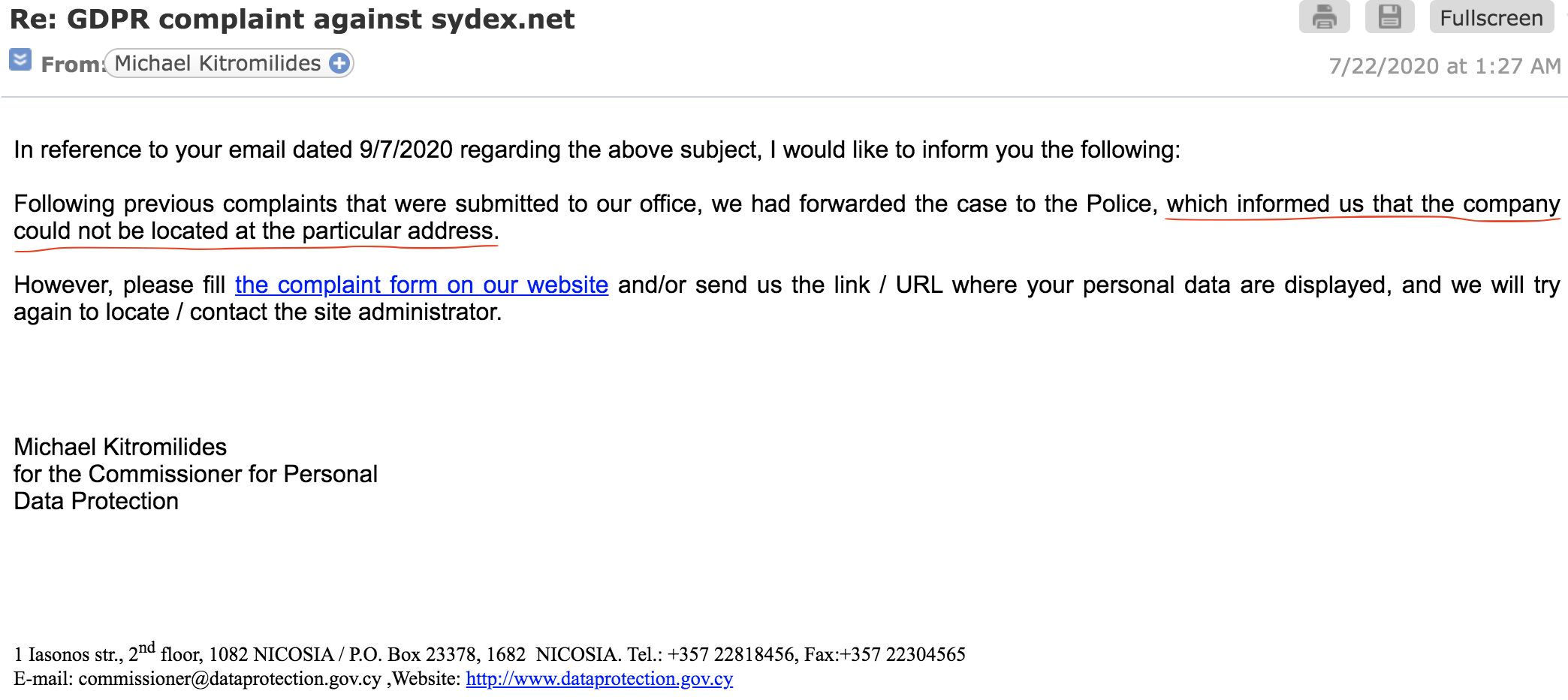Click the "1 Iasonos str." street address
The width and height of the screenshot is (1568, 700).
coord(69,655)
